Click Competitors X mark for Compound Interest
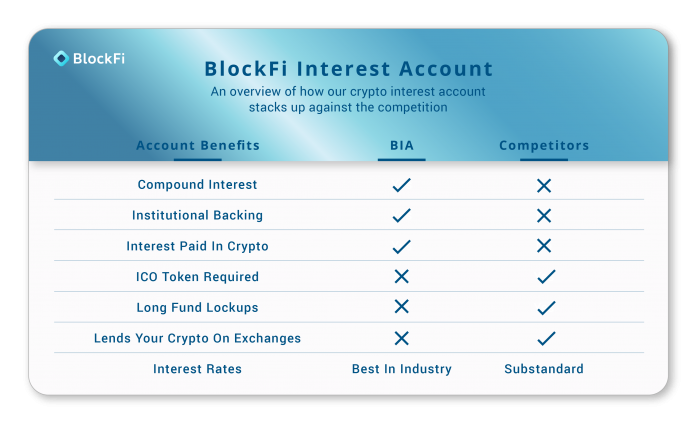697x423 pixels. (x=544, y=185)
